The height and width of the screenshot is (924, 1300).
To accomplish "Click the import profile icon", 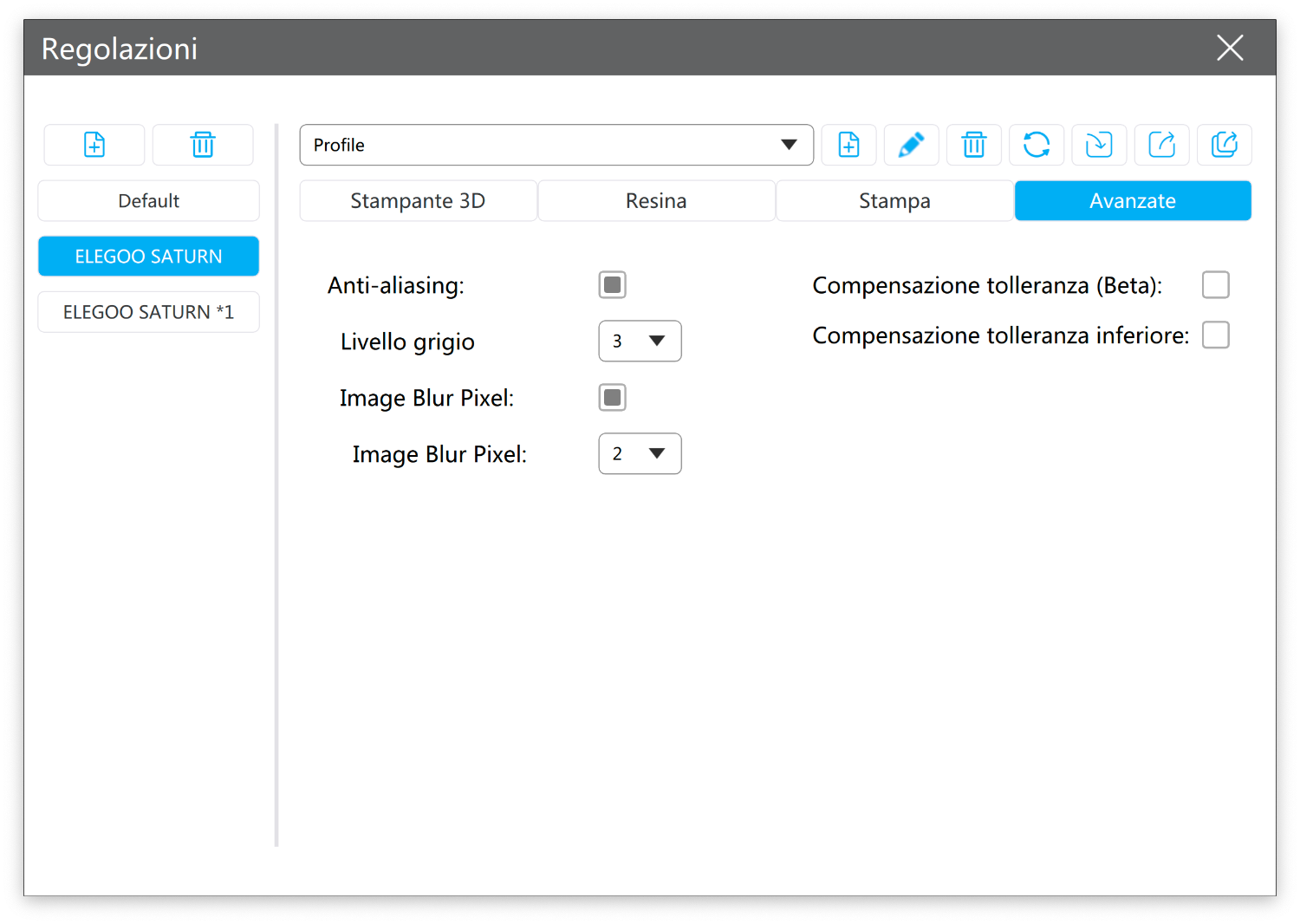I will click(1099, 145).
